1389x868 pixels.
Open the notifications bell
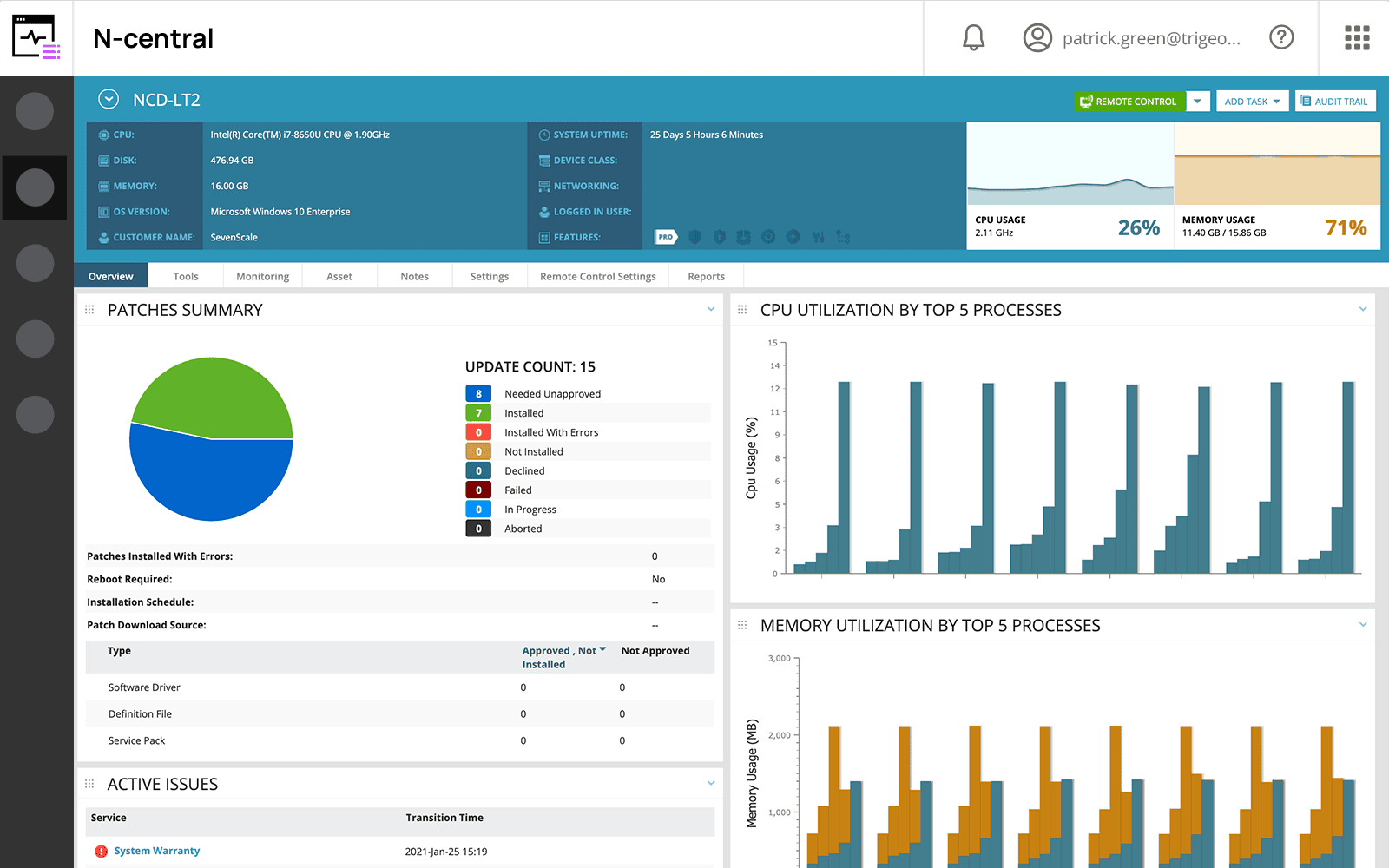pos(974,37)
